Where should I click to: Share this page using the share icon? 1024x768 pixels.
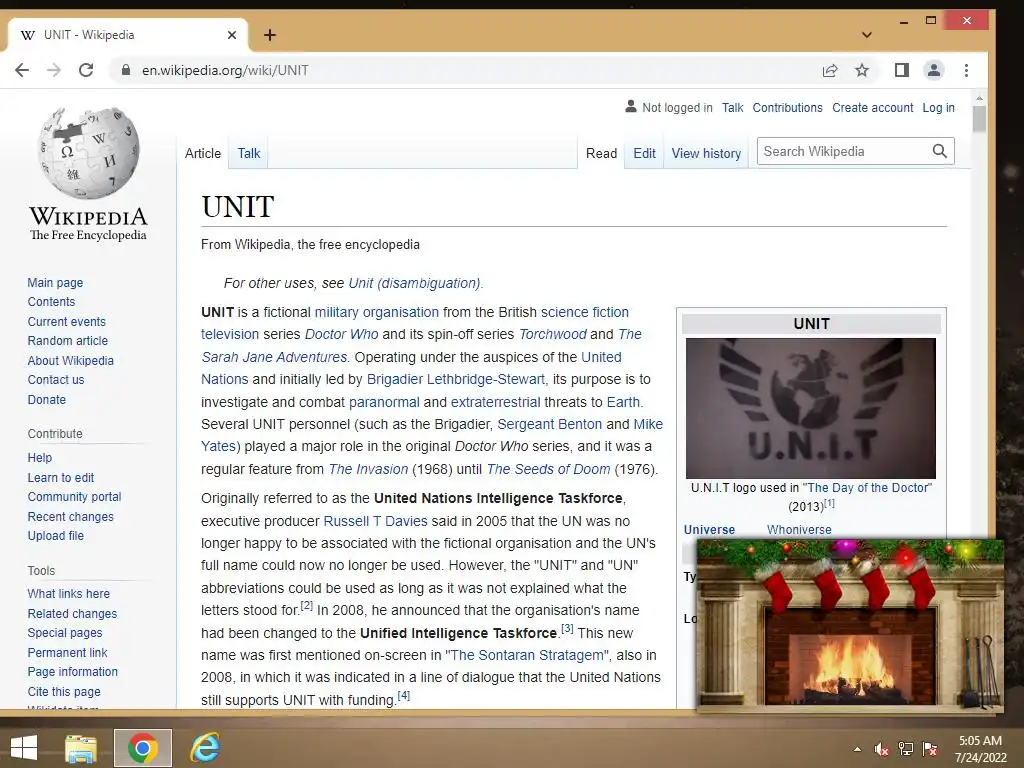click(830, 71)
